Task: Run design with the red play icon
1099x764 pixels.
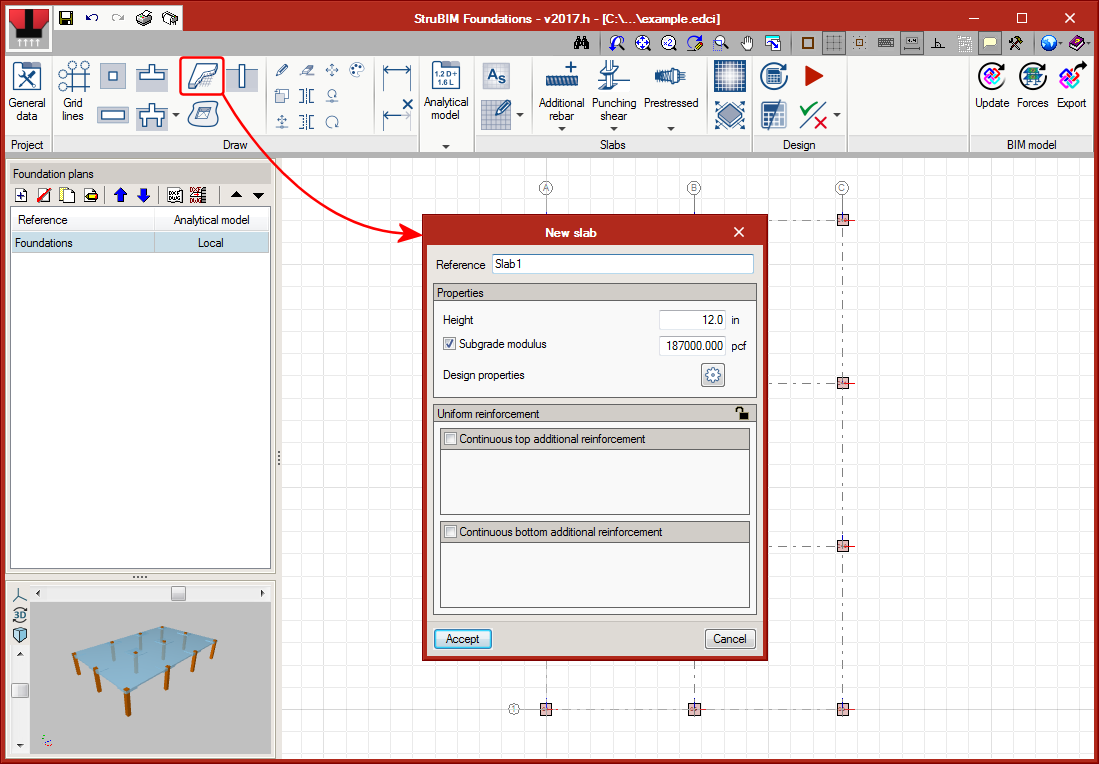Action: pyautogui.click(x=814, y=76)
